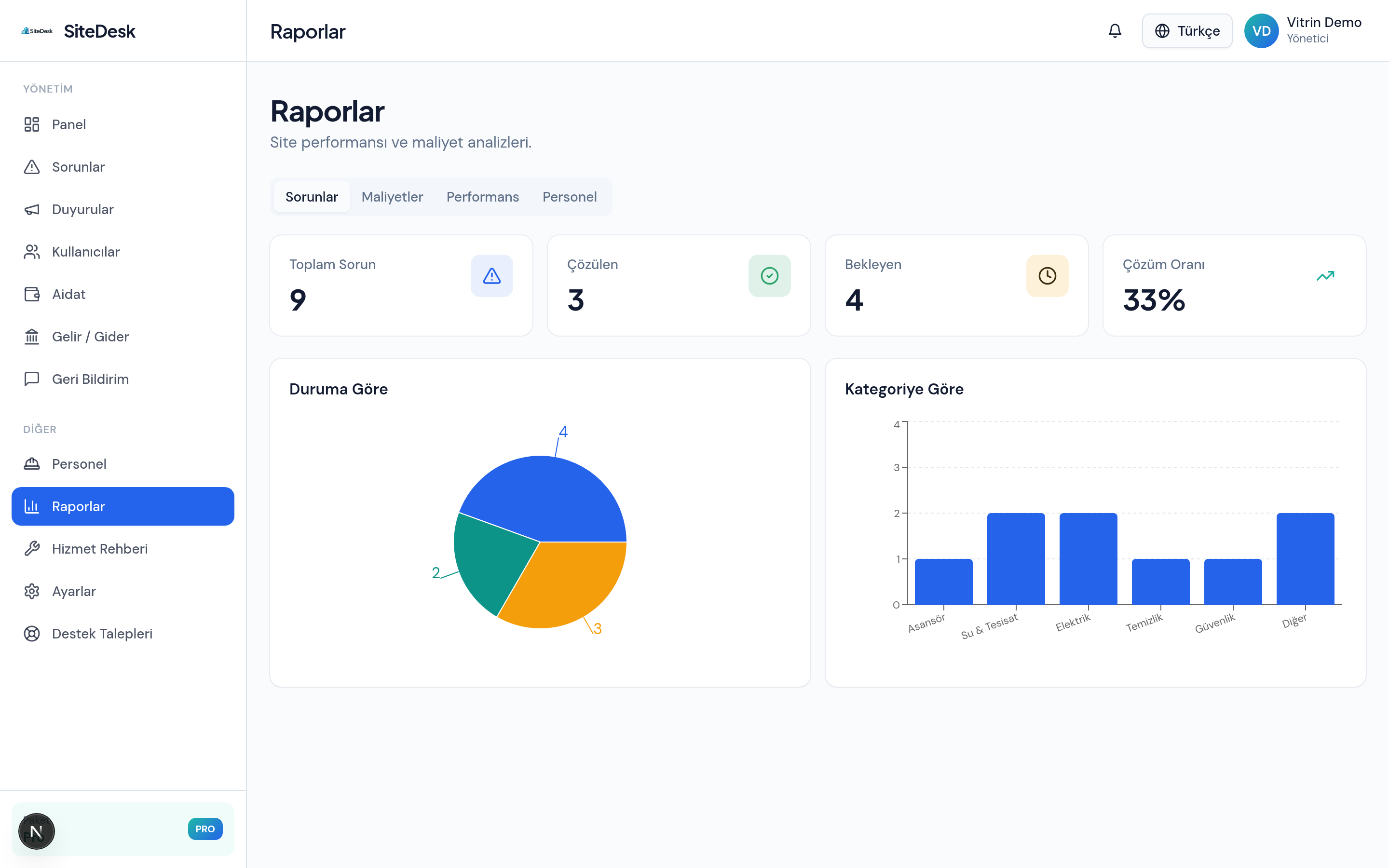This screenshot has width=1389, height=868.
Task: Click the Bekleyen clock icon
Action: tap(1048, 276)
